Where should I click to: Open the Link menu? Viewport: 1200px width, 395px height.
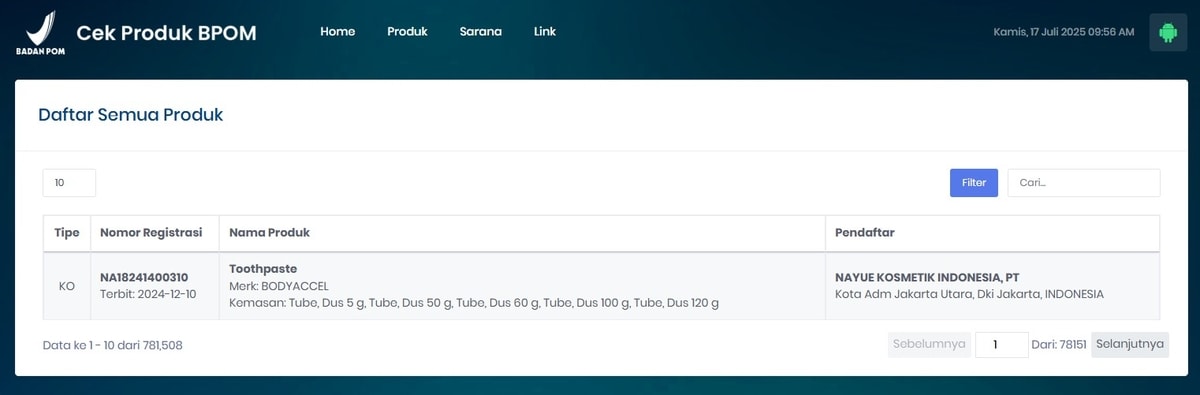(x=545, y=31)
